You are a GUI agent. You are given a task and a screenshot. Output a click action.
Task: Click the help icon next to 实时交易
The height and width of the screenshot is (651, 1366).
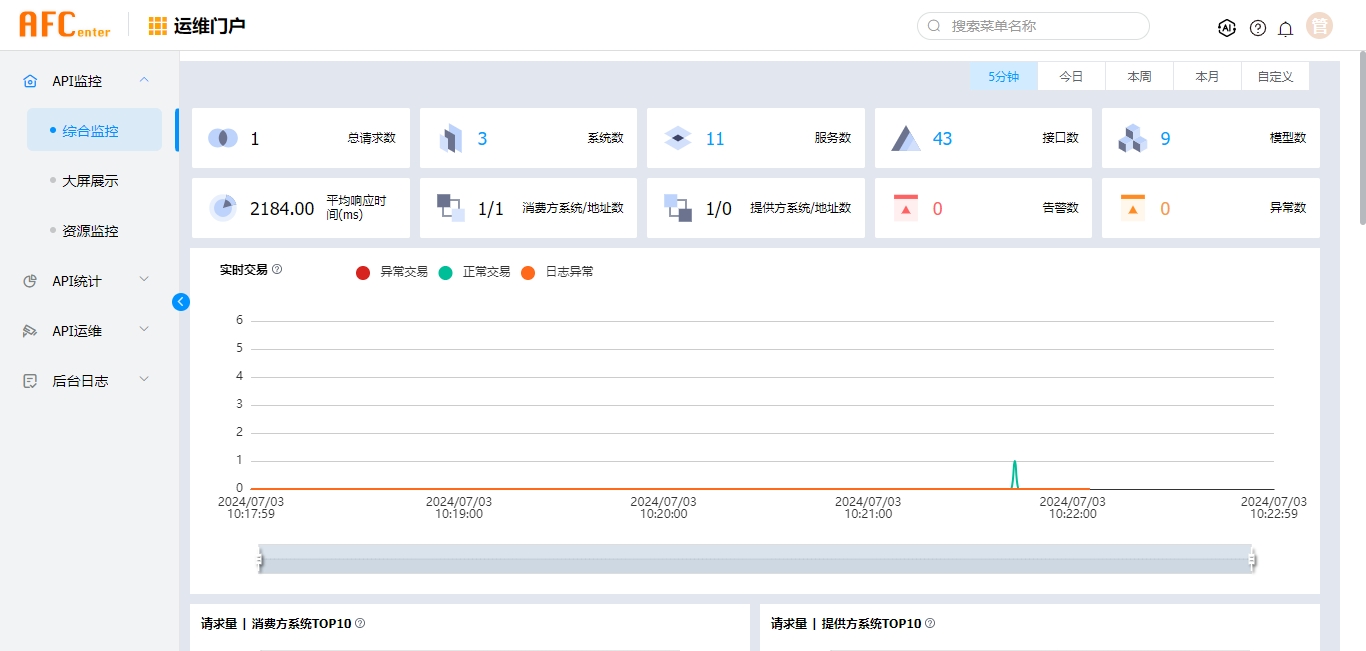pyautogui.click(x=277, y=269)
